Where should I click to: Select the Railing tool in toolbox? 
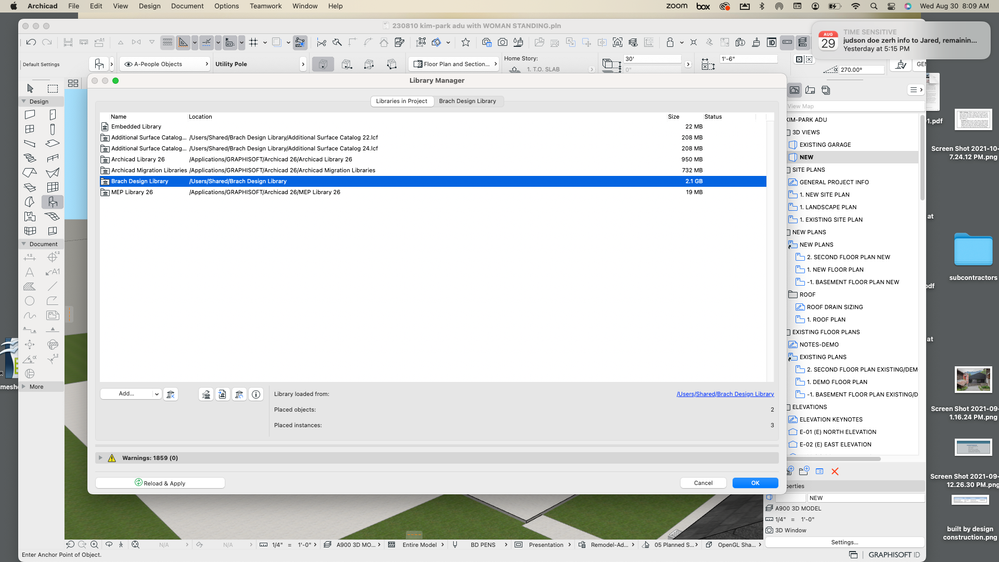(53, 158)
